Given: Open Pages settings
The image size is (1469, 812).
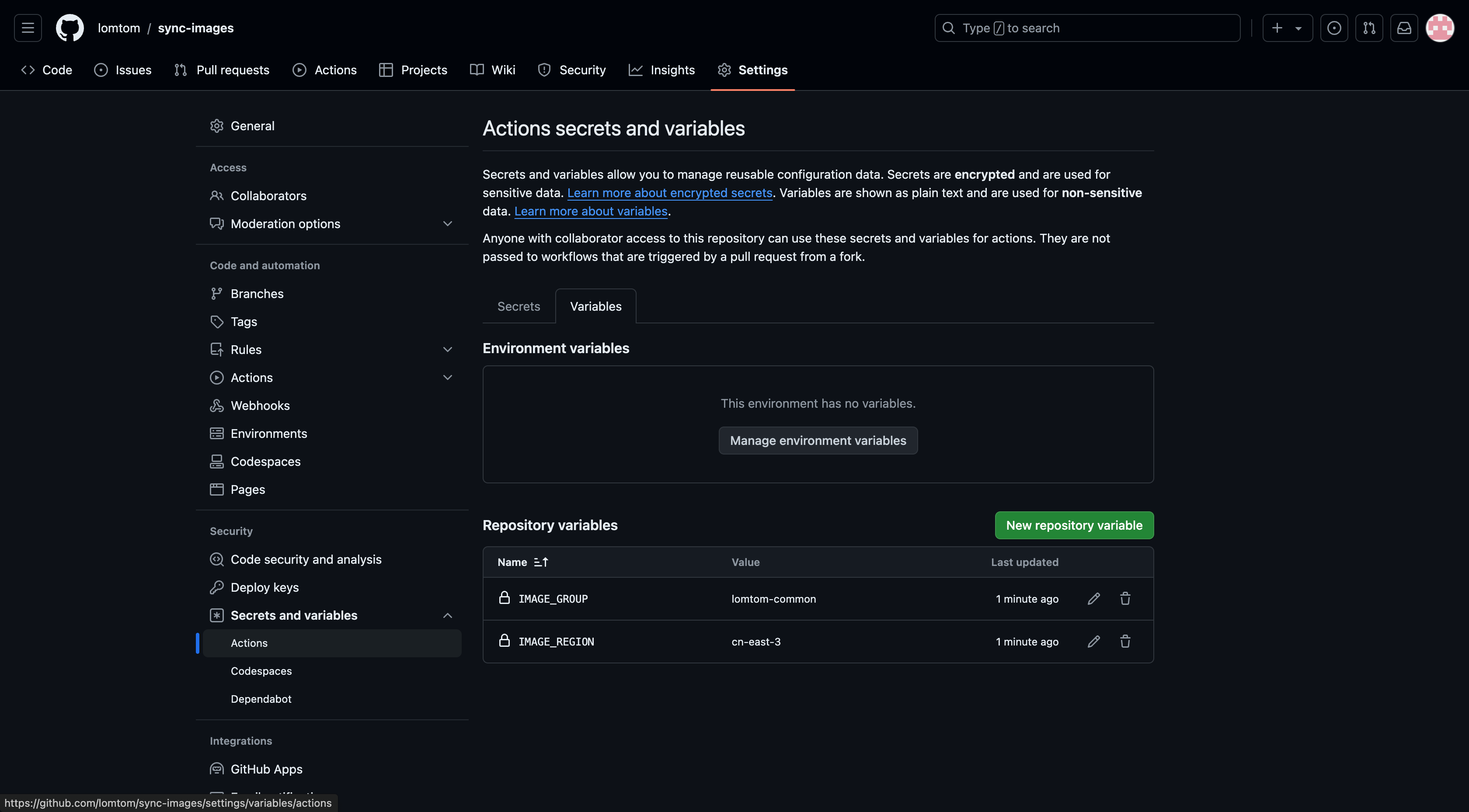Looking at the screenshot, I should [x=332, y=489].
